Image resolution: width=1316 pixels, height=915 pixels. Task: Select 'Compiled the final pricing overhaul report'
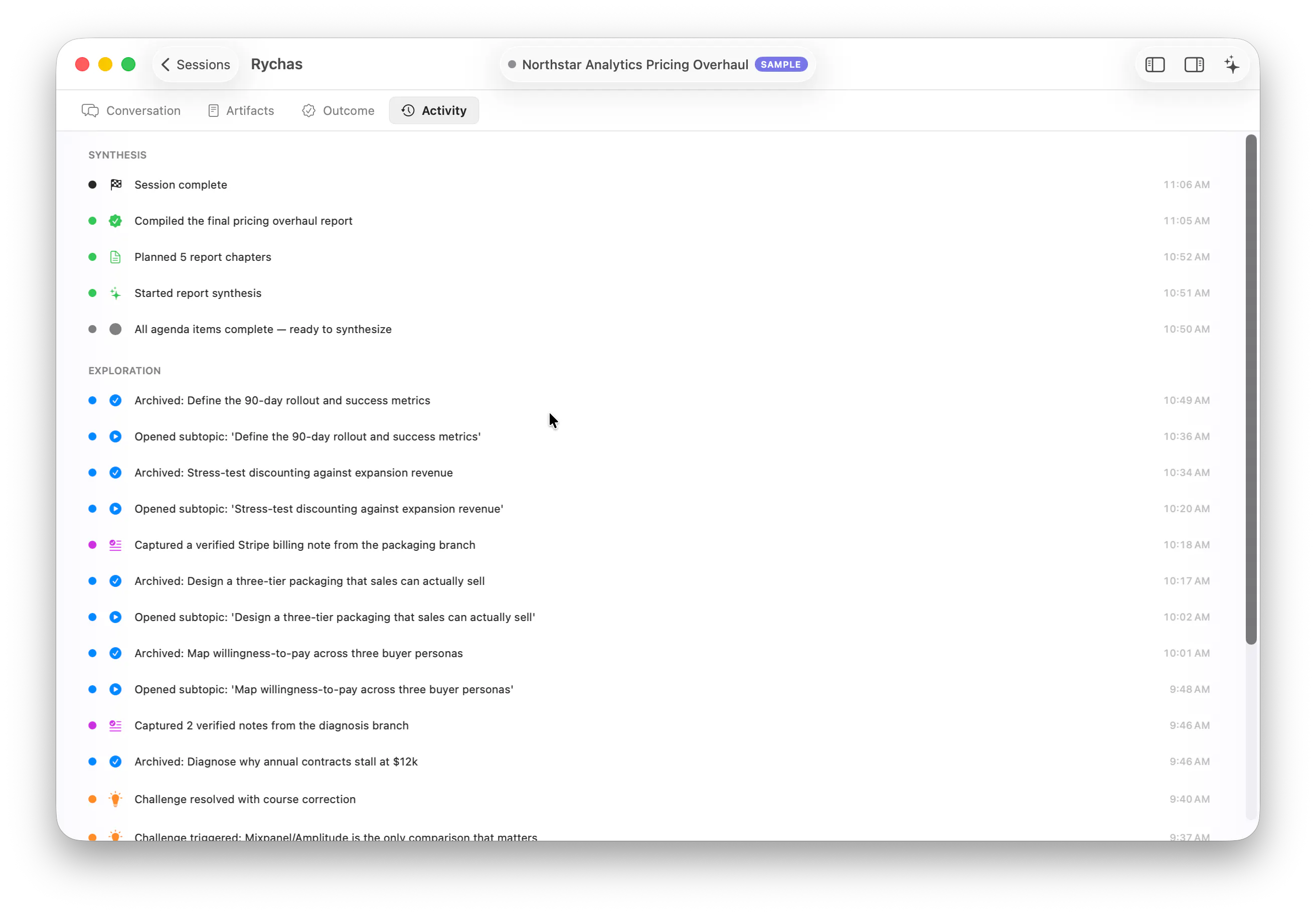[650, 221]
